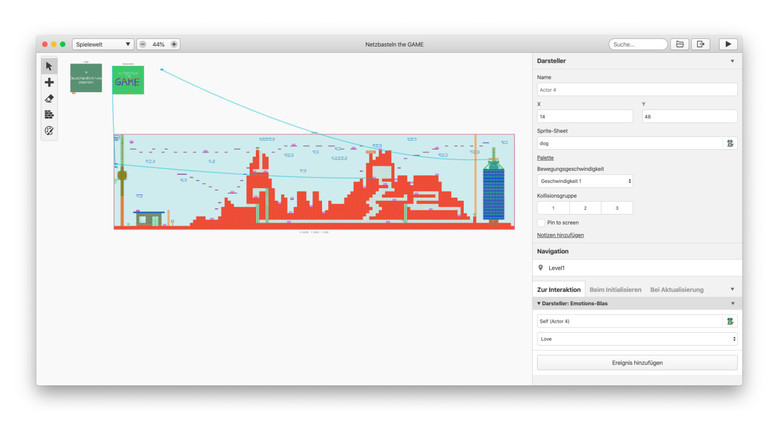768x432 pixels.
Task: Click the export icon in toolbar
Action: pyautogui.click(x=701, y=44)
